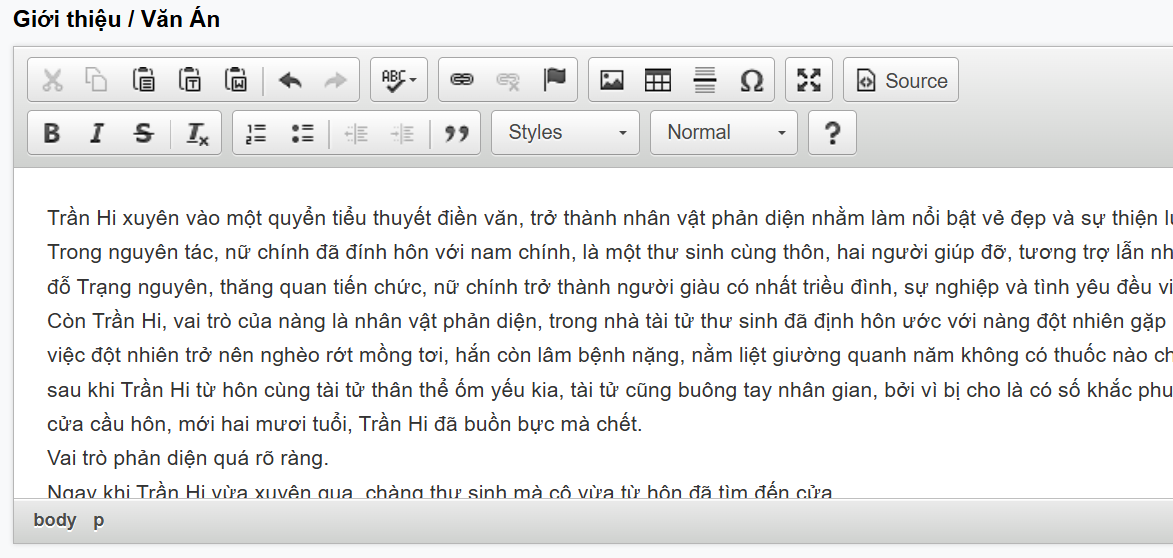
Task: Insert special character with Omega icon
Action: (751, 80)
